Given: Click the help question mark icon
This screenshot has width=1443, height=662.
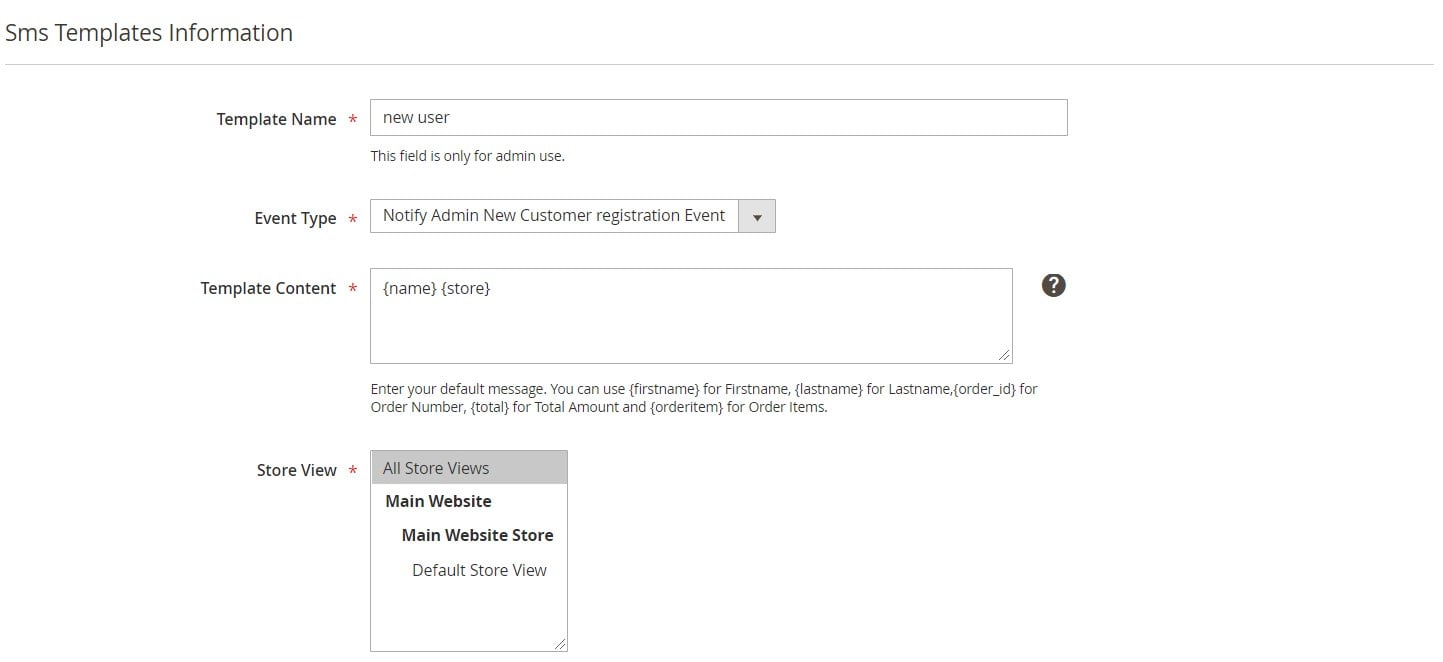Looking at the screenshot, I should pyautogui.click(x=1053, y=285).
